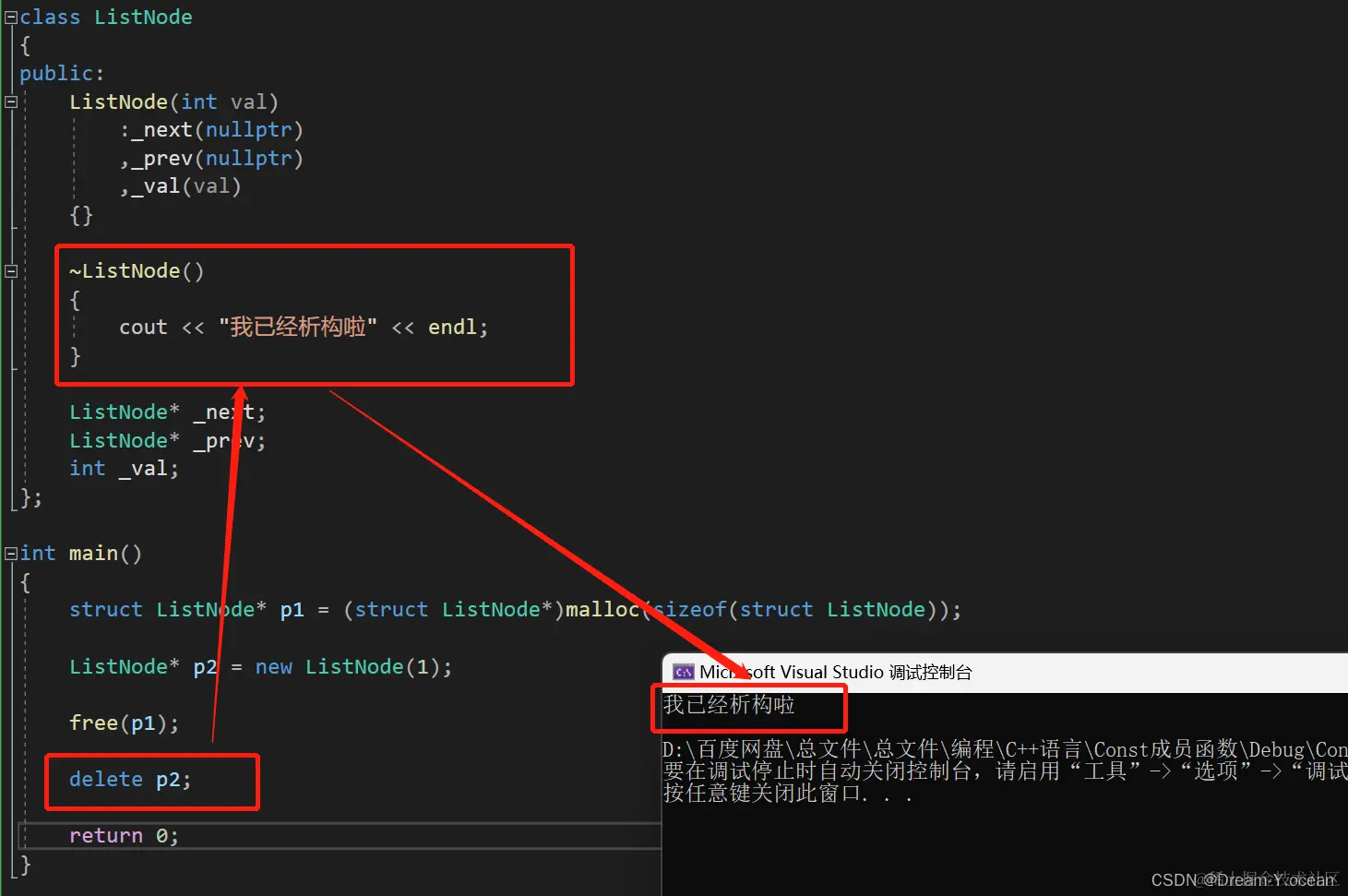The image size is (1348, 896).
Task: Click 'cout' in the destructor body
Action: [143, 328]
